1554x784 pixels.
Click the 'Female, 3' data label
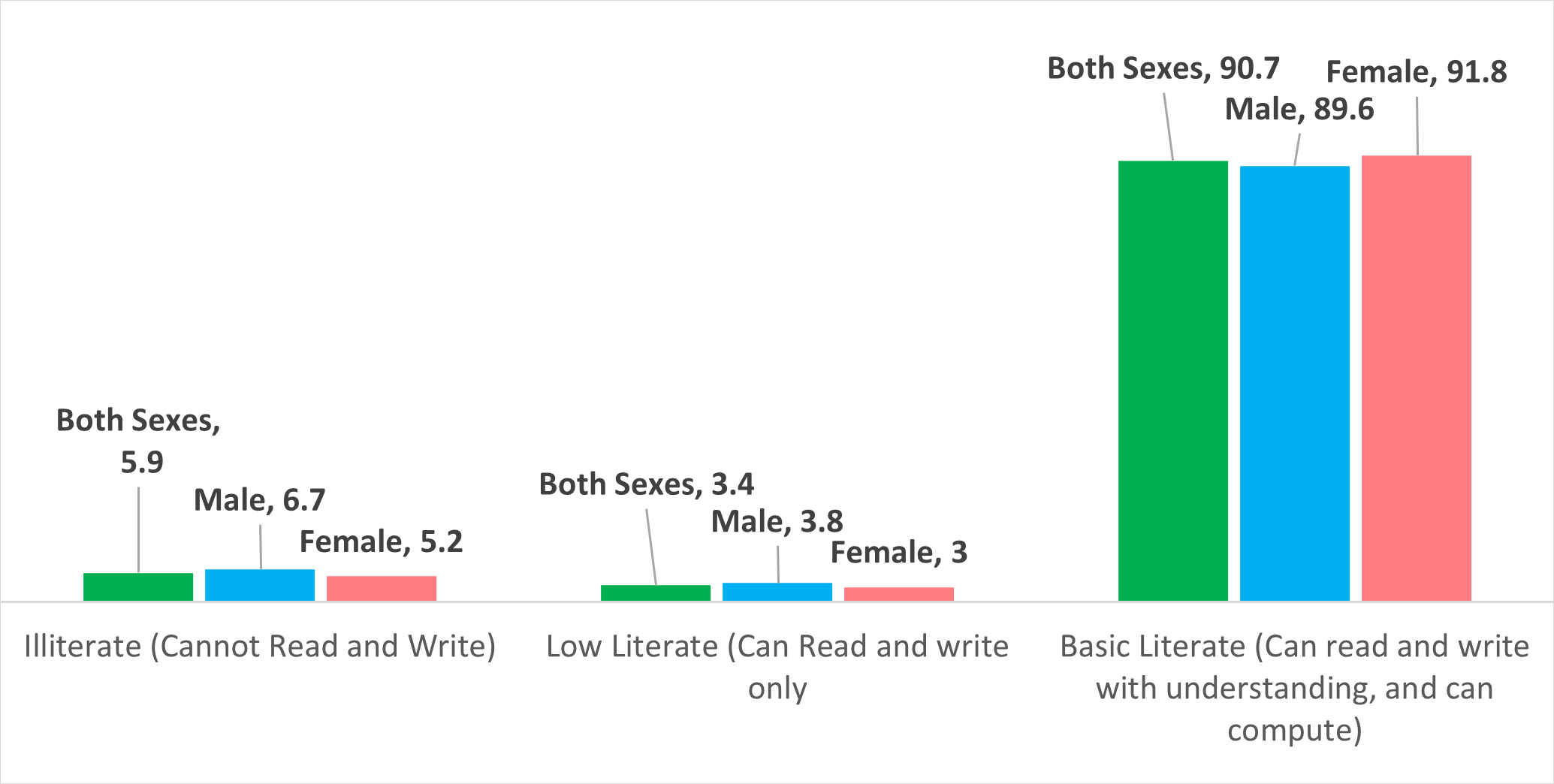tap(899, 553)
